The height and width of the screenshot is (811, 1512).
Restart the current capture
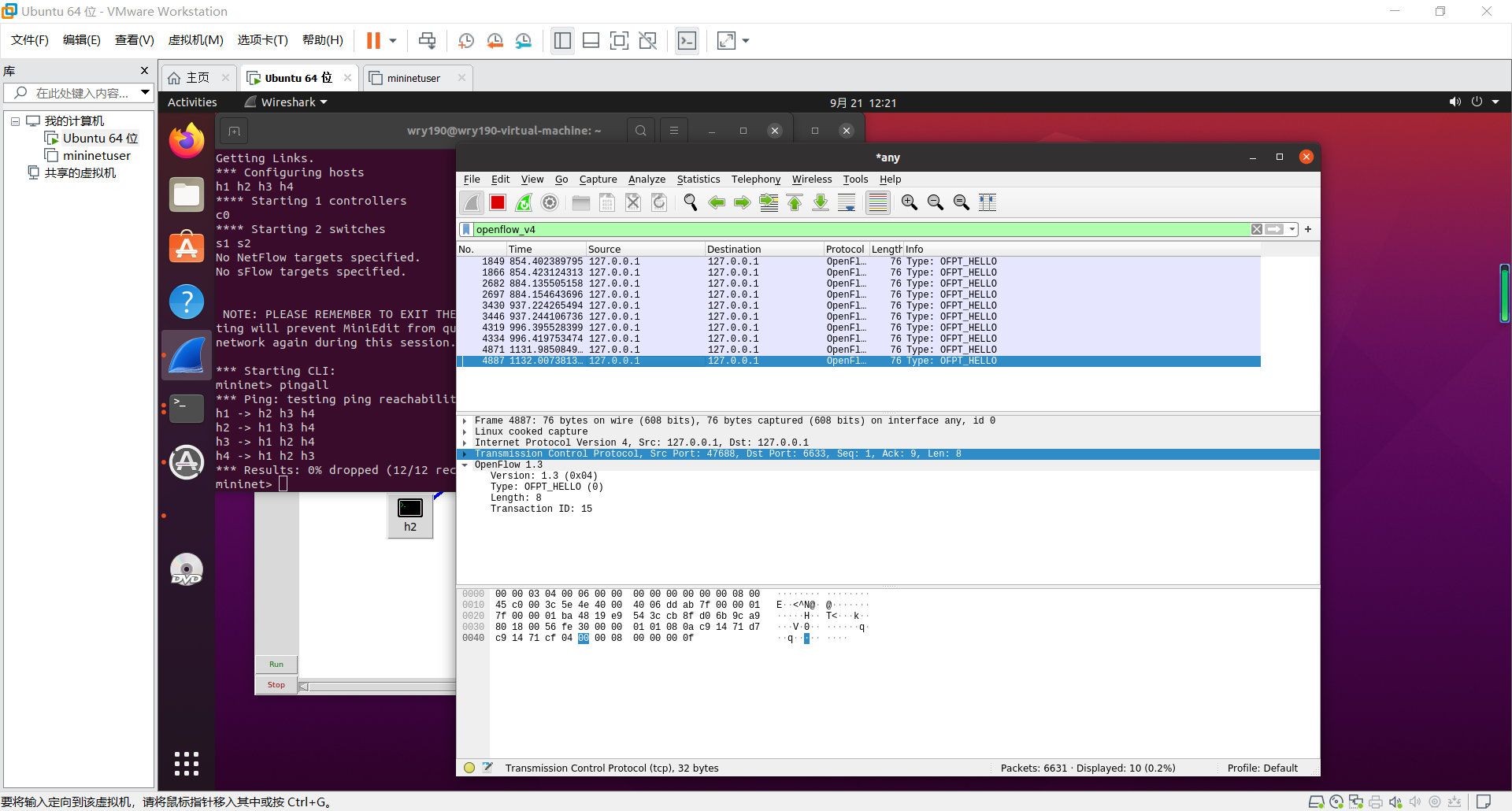(524, 203)
